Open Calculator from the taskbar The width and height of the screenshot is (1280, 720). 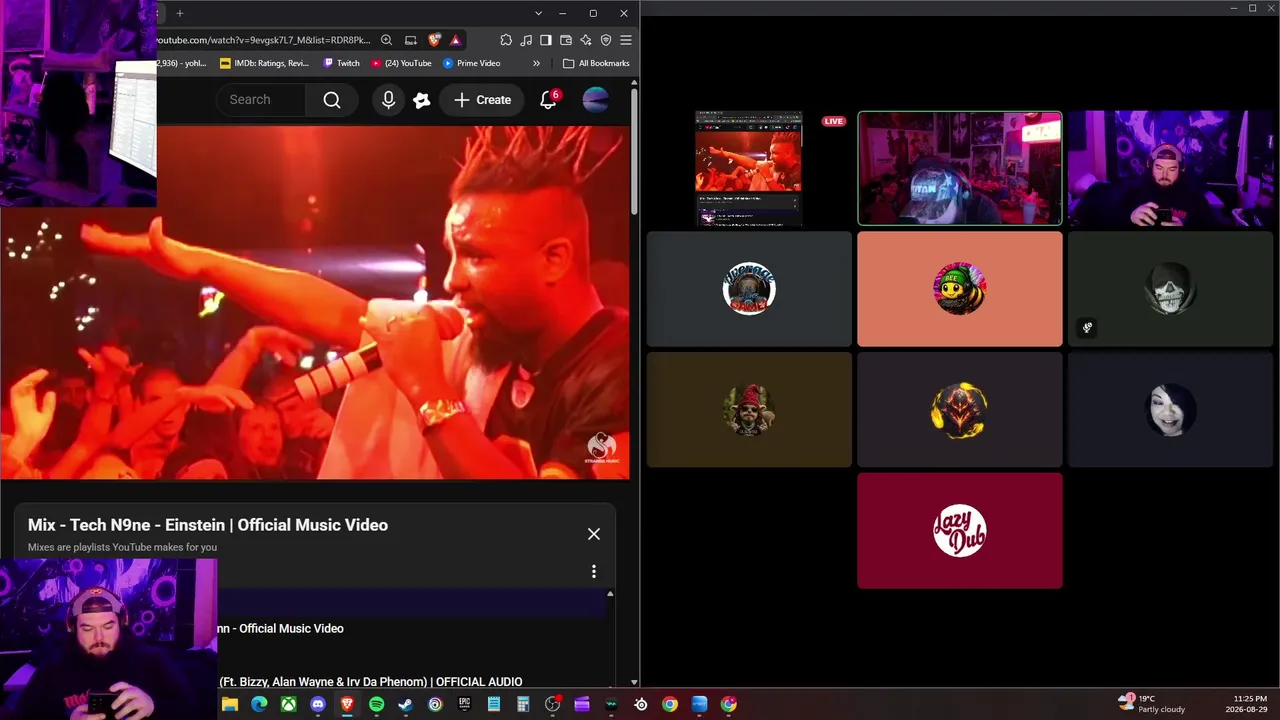(523, 704)
